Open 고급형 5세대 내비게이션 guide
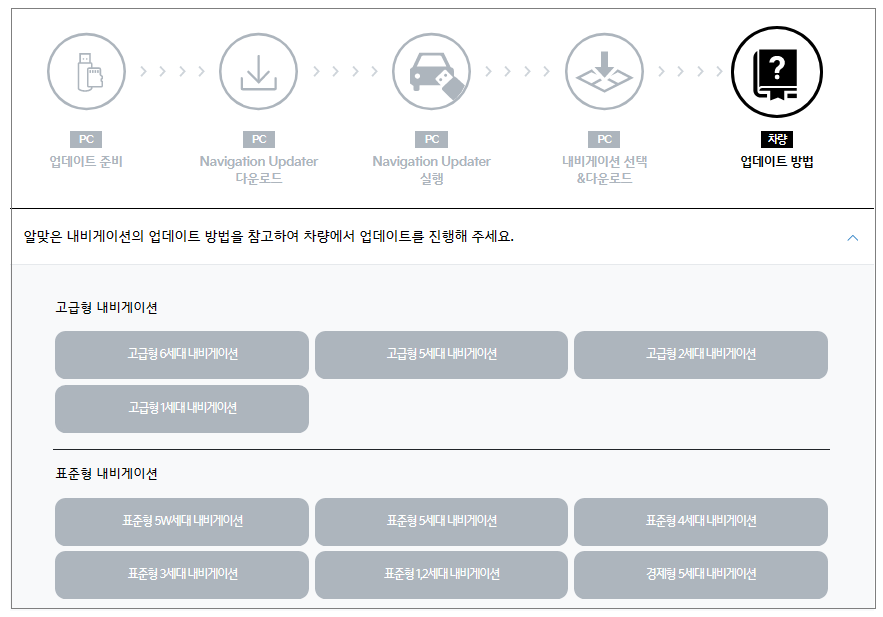The image size is (883, 617). 442,355
